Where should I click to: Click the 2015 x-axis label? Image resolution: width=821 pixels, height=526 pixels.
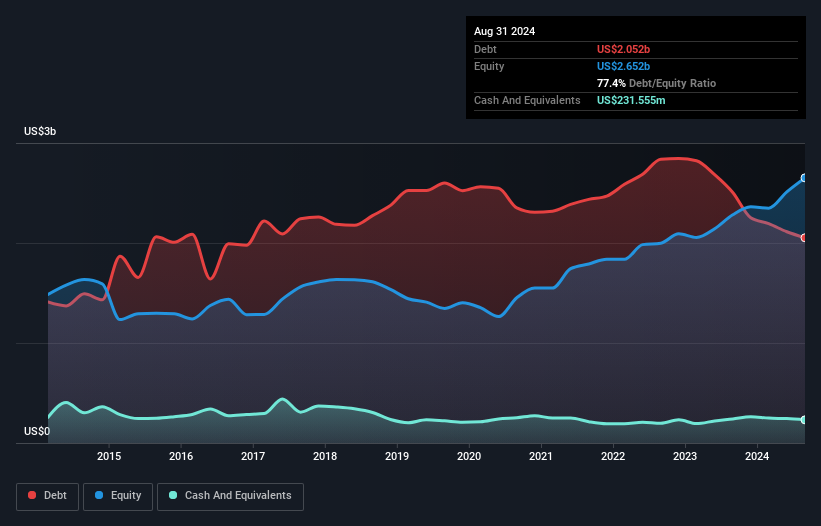(109, 457)
